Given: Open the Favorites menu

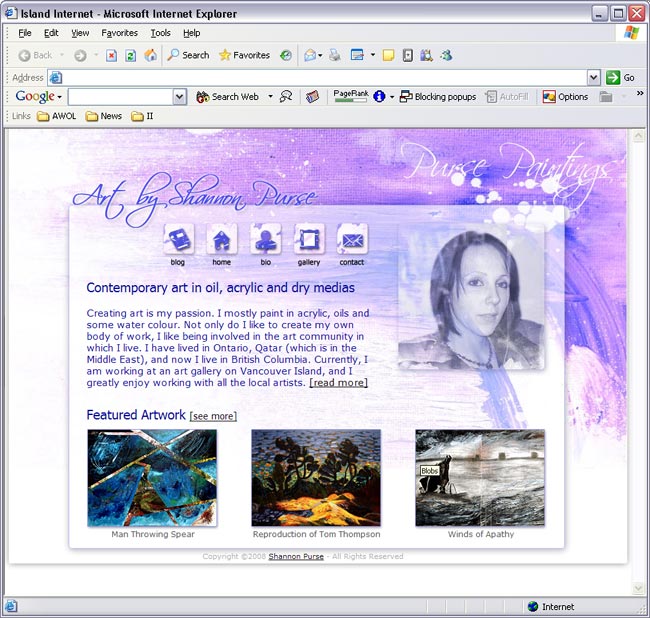Looking at the screenshot, I should [119, 33].
